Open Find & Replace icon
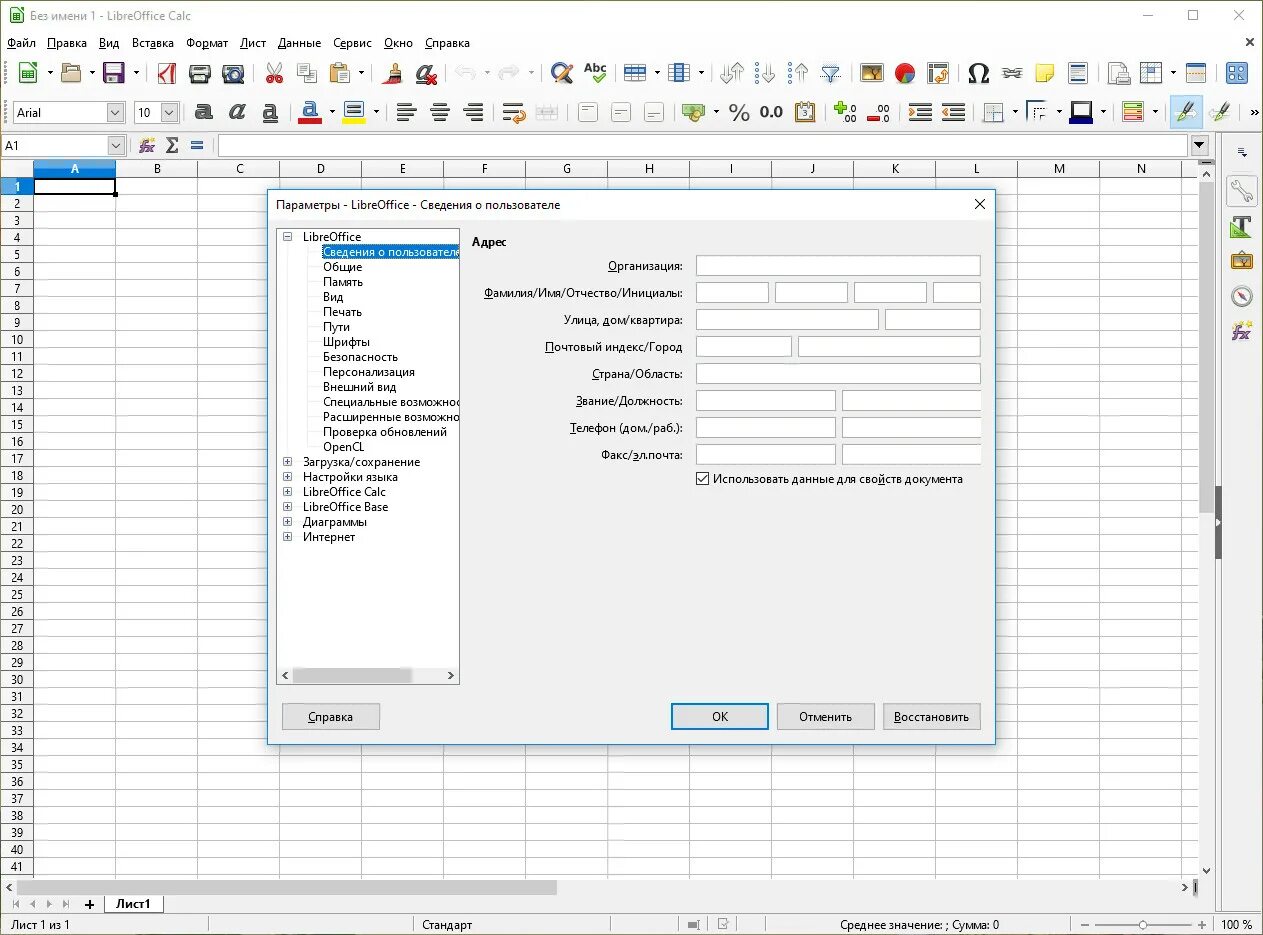The image size is (1263, 935). click(x=562, y=73)
